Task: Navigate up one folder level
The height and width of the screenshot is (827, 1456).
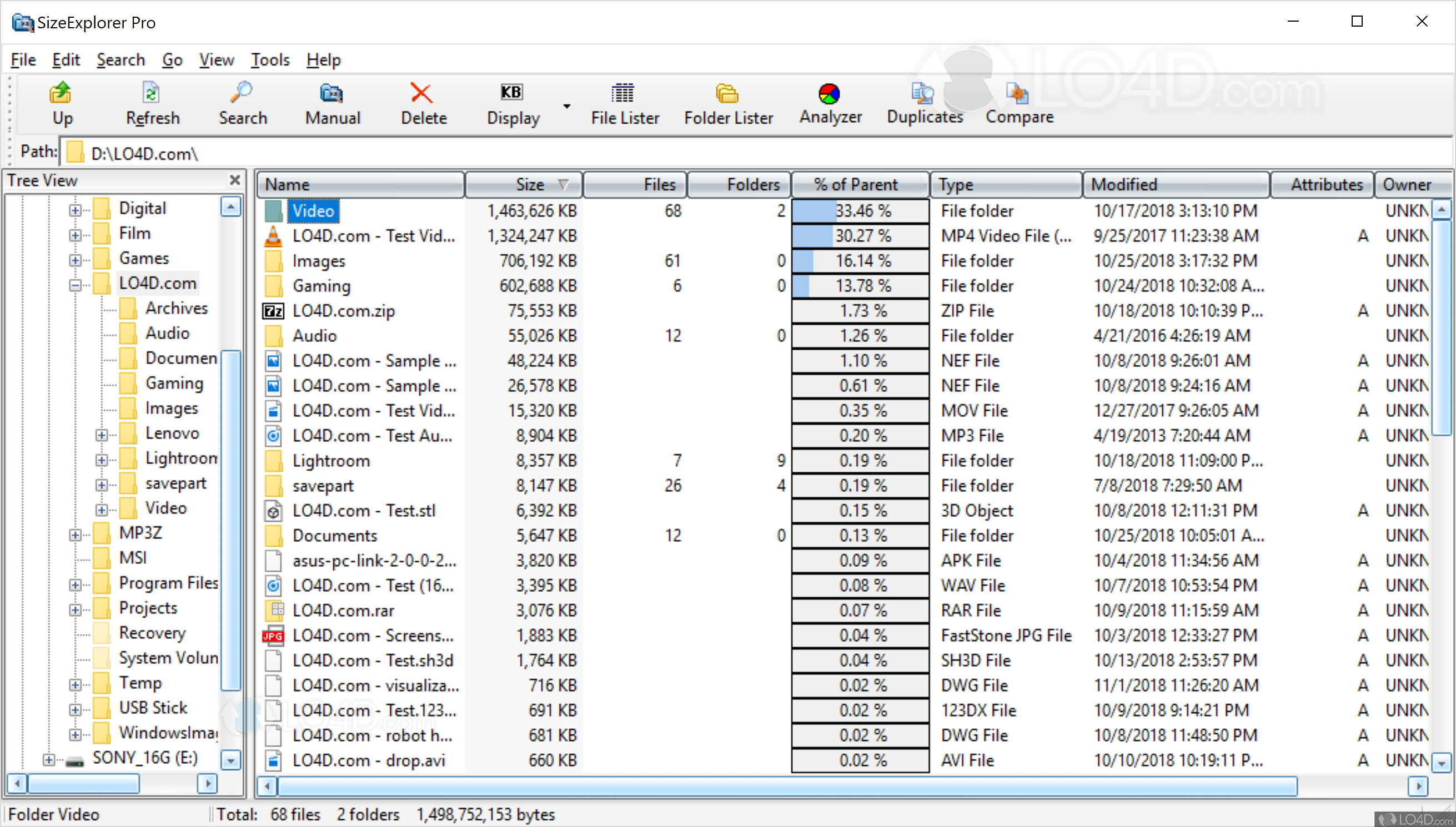Action: point(61,103)
